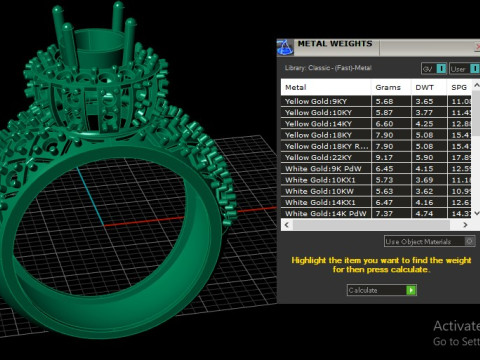Click the vertical scrollbar down arrow
The height and width of the screenshot is (360, 480).
(x=476, y=213)
